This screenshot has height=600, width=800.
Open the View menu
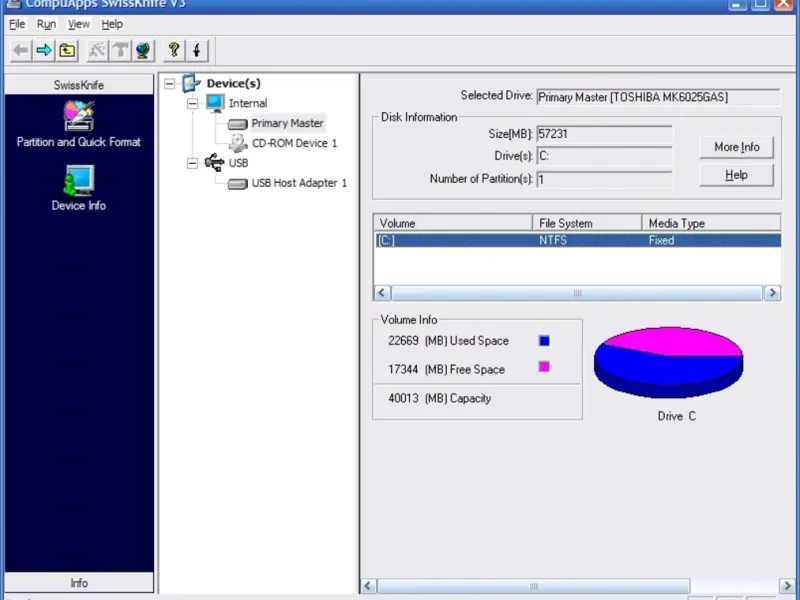coord(79,24)
